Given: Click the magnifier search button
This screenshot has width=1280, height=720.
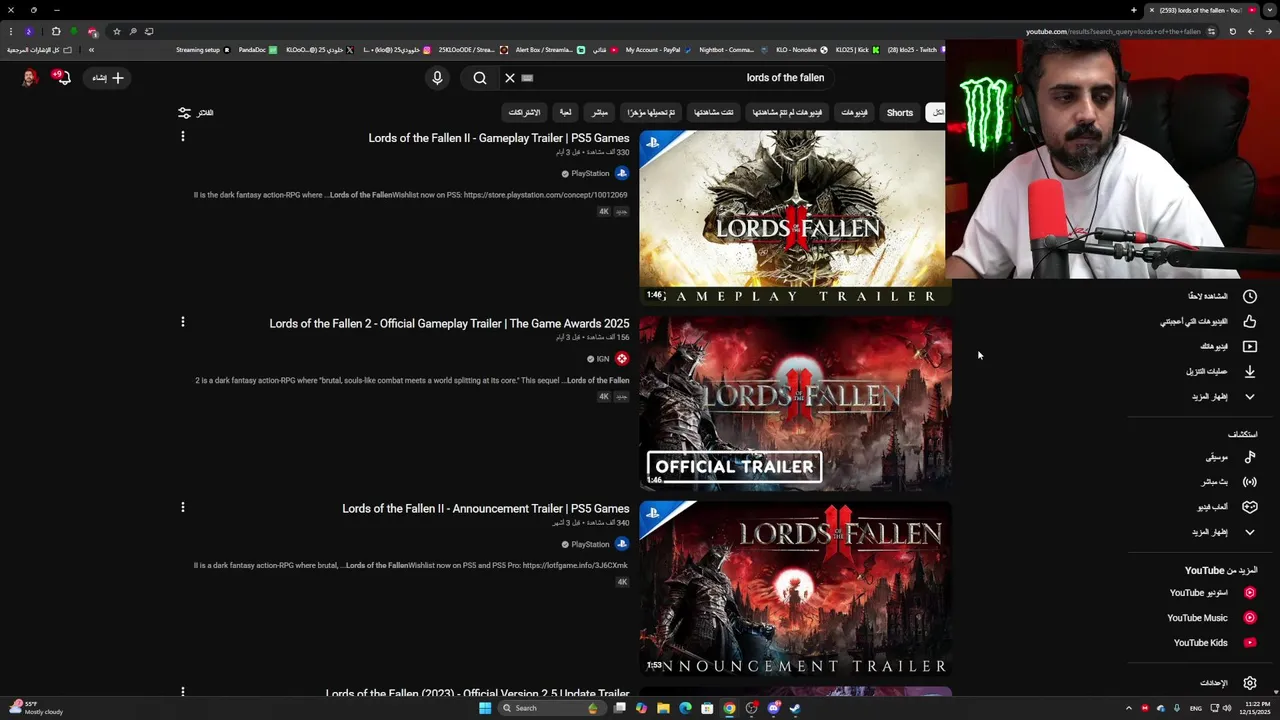Looking at the screenshot, I should pyautogui.click(x=480, y=78).
